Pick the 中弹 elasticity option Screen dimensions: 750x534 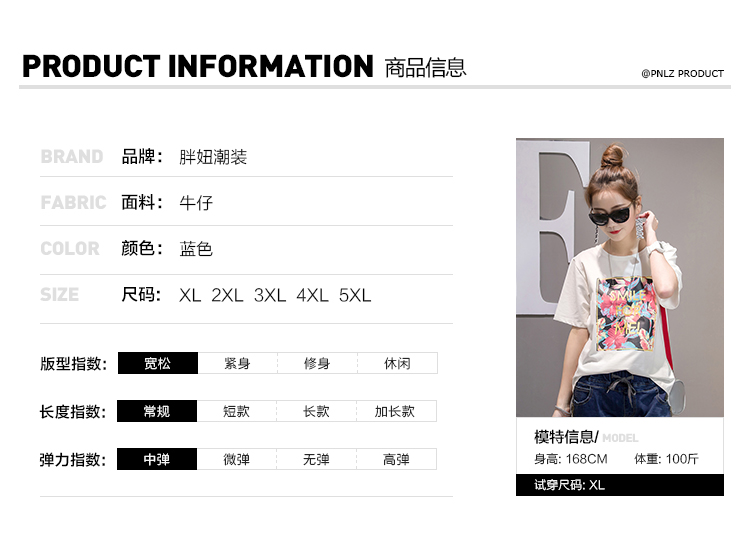click(x=157, y=459)
